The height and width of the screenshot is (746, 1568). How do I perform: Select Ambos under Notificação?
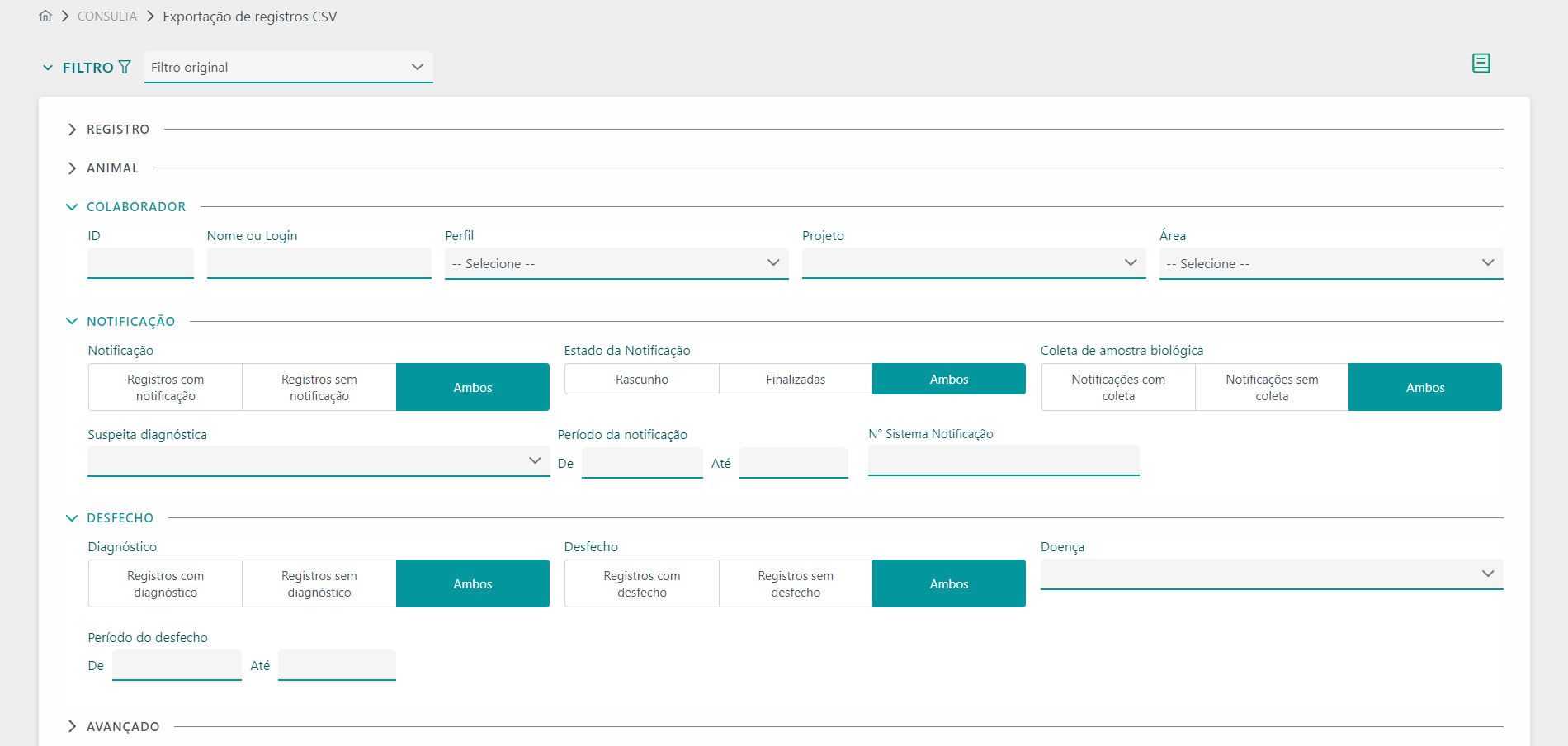(x=473, y=387)
